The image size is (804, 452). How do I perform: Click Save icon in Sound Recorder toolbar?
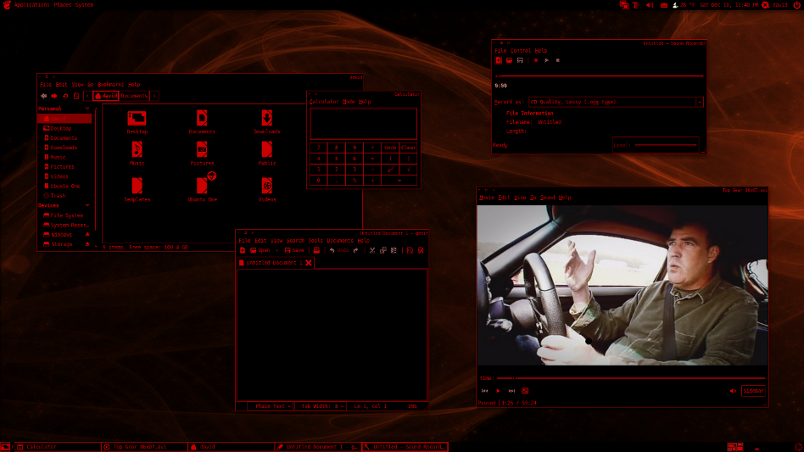[520, 60]
